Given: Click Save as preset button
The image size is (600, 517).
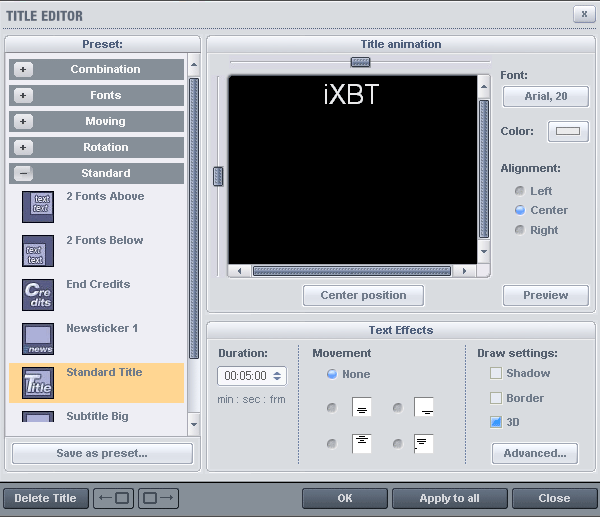Looking at the screenshot, I should click(102, 453).
